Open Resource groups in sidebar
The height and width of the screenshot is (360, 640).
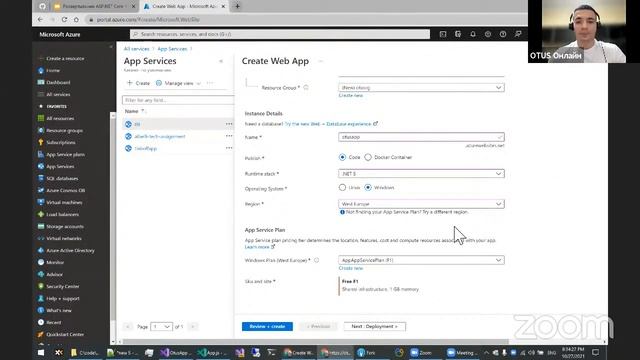[64, 131]
